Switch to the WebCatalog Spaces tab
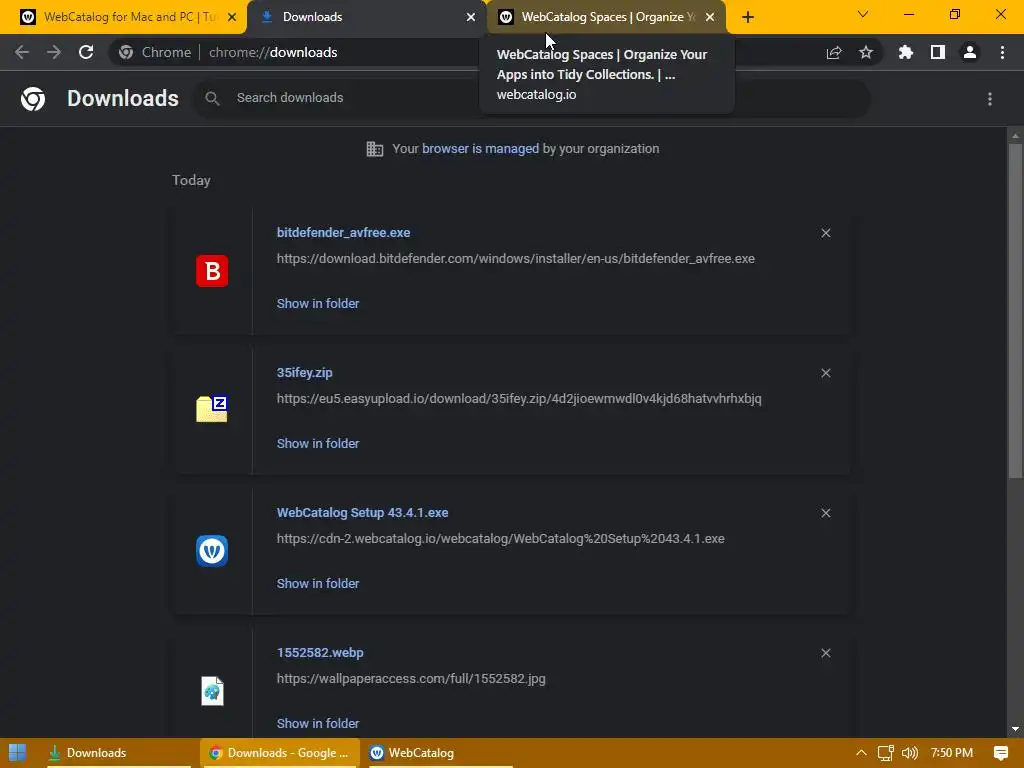Screen dimensions: 1024x768 pos(606,17)
